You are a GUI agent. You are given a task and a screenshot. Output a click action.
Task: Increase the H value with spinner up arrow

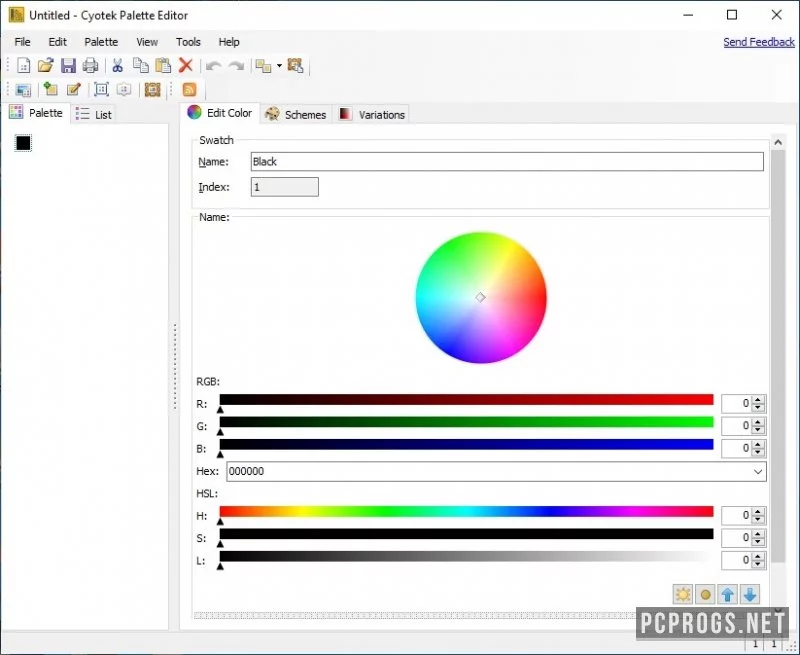tap(759, 511)
